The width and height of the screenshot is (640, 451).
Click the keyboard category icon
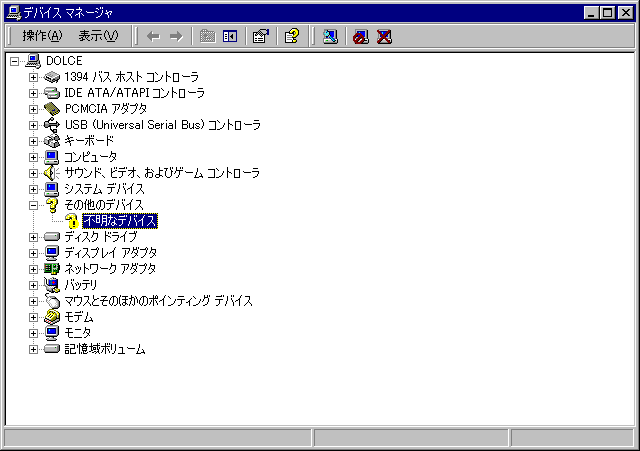pos(52,141)
